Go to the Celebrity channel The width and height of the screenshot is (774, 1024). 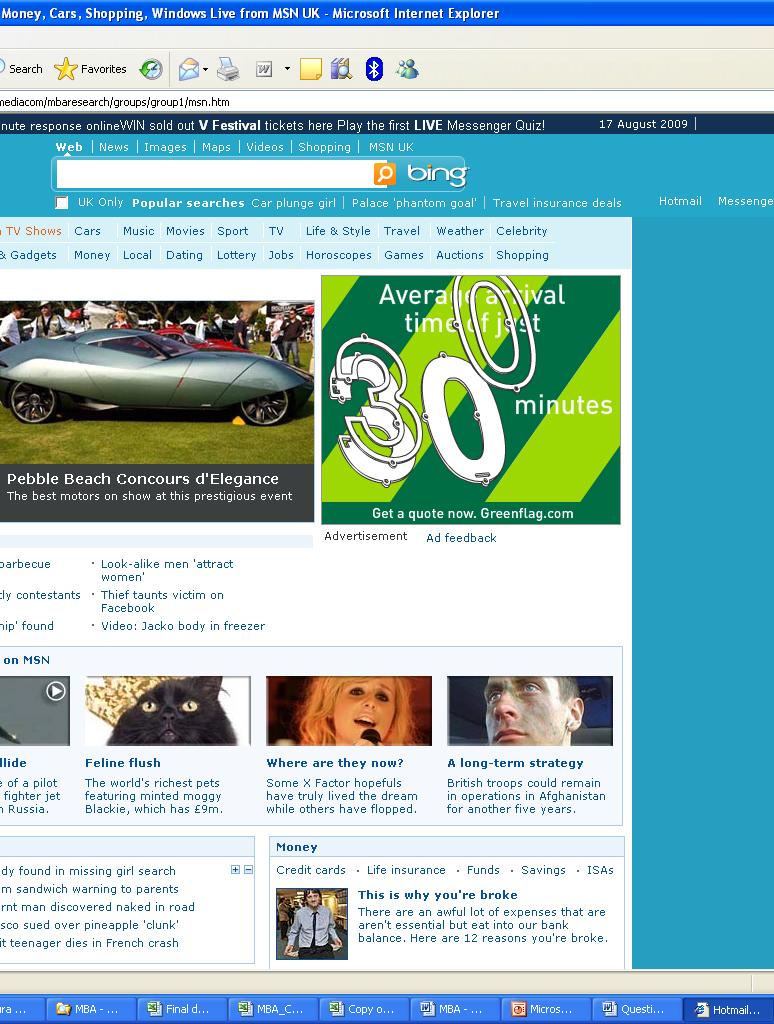(x=521, y=231)
